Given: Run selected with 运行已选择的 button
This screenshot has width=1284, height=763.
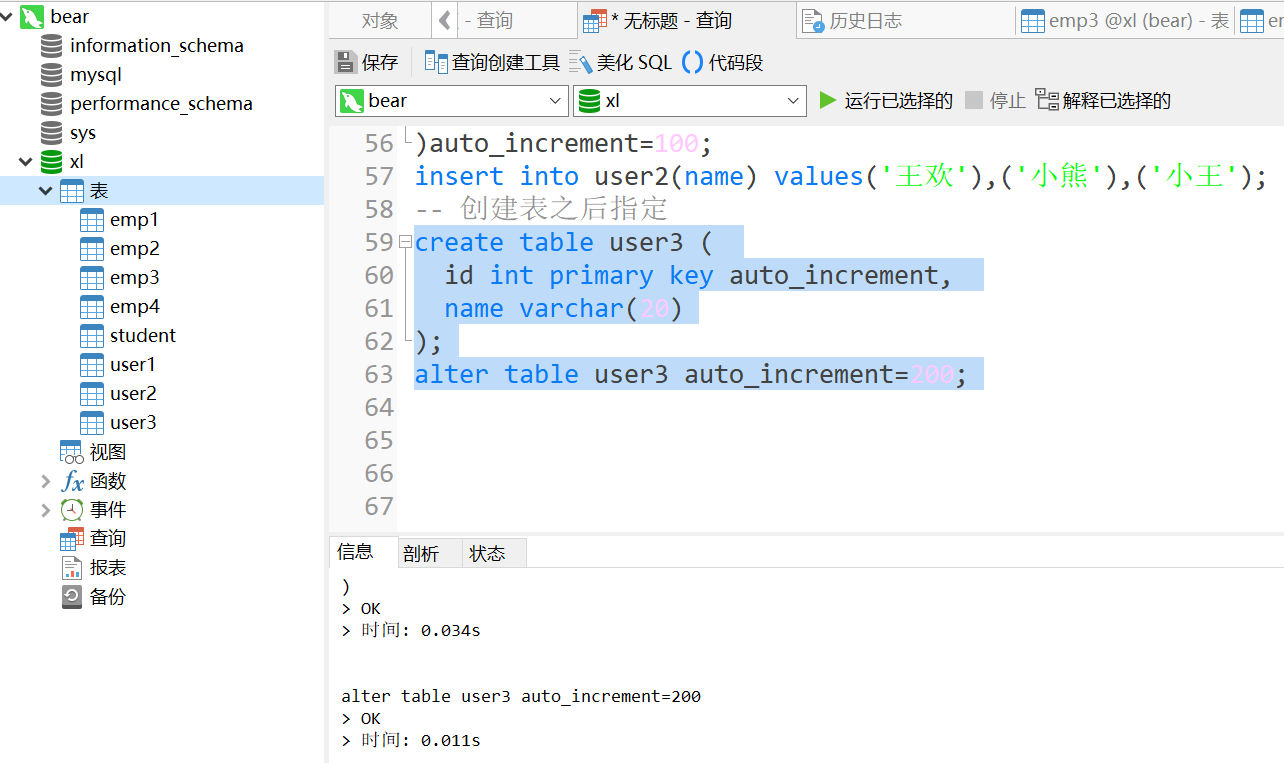Looking at the screenshot, I should (886, 100).
